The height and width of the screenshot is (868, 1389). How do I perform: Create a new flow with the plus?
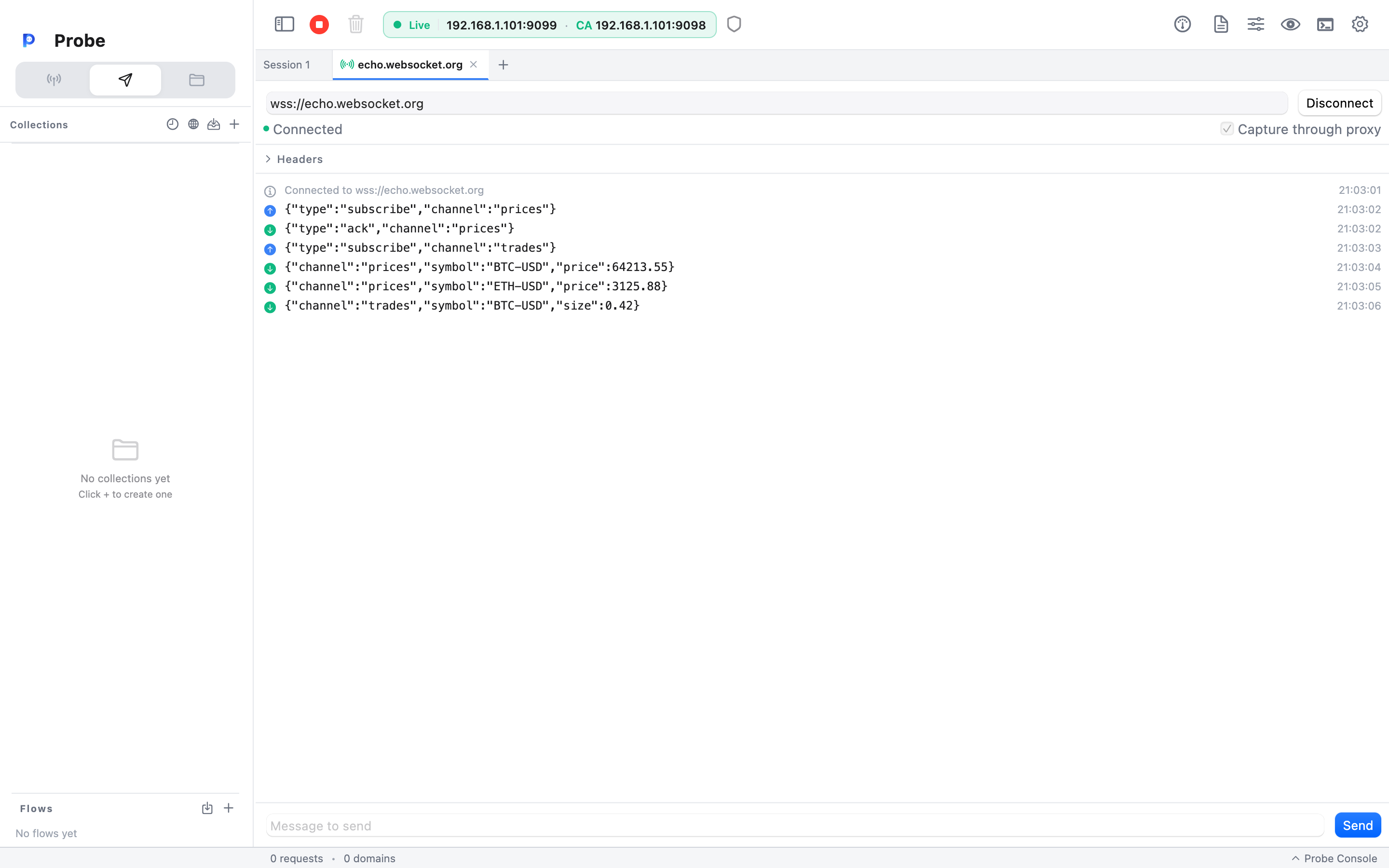point(229,808)
